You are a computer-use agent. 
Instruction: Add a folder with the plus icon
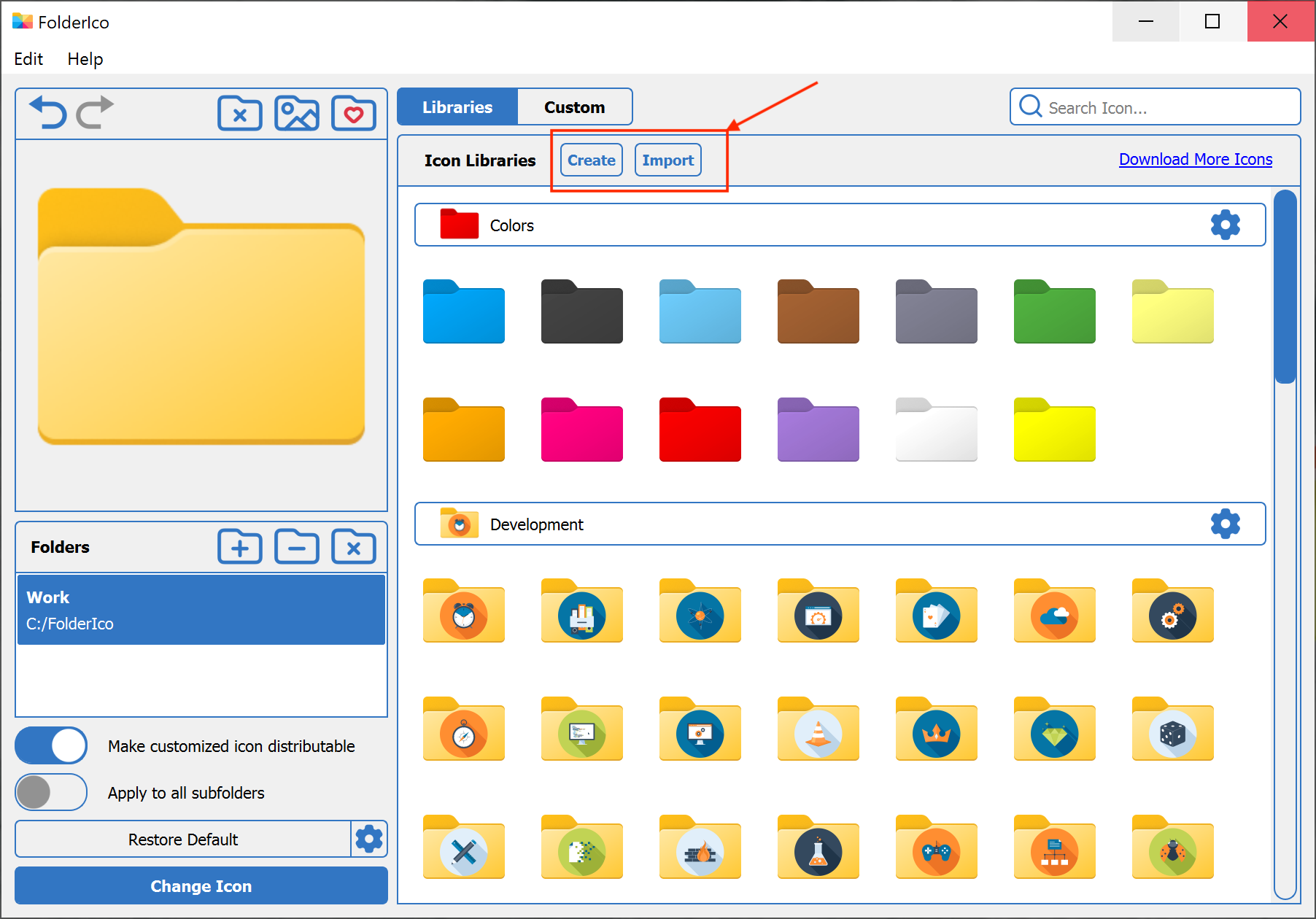[239, 547]
